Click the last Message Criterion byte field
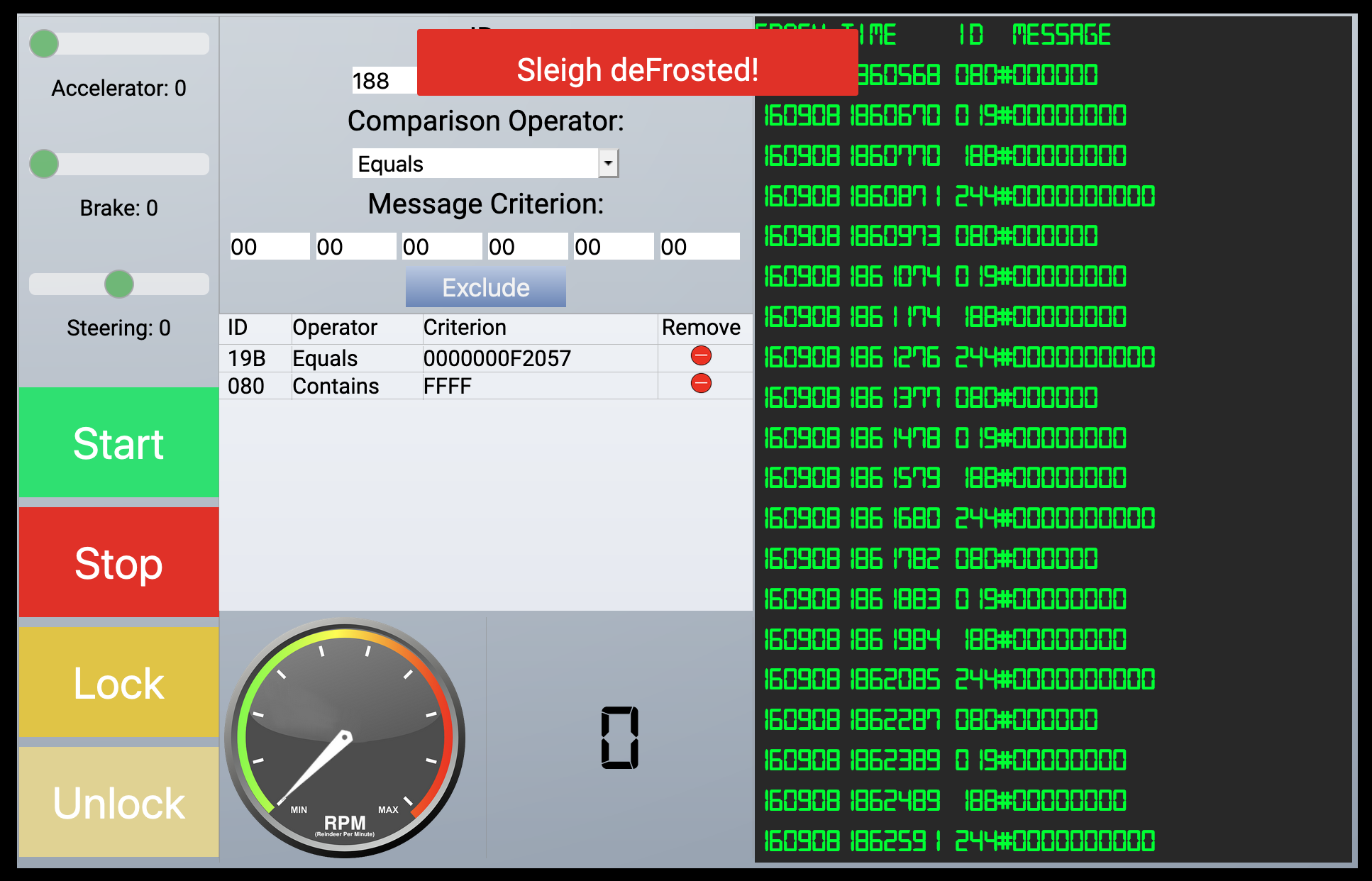The image size is (1372, 881). (x=699, y=247)
